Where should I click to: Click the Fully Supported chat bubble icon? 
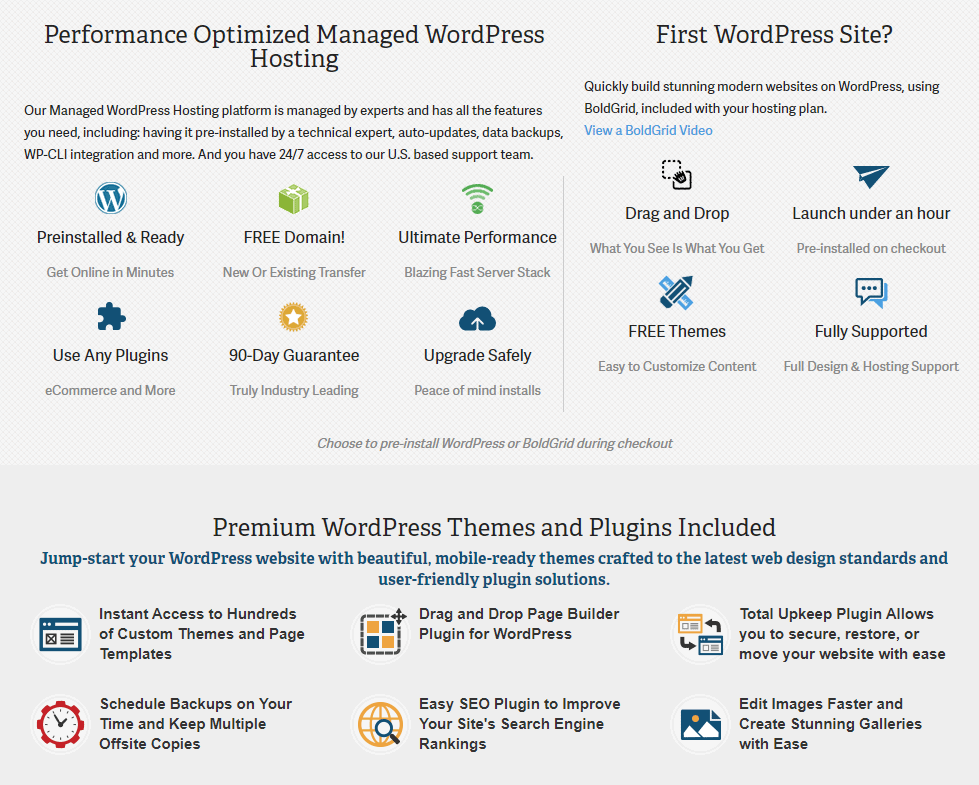pos(871,293)
